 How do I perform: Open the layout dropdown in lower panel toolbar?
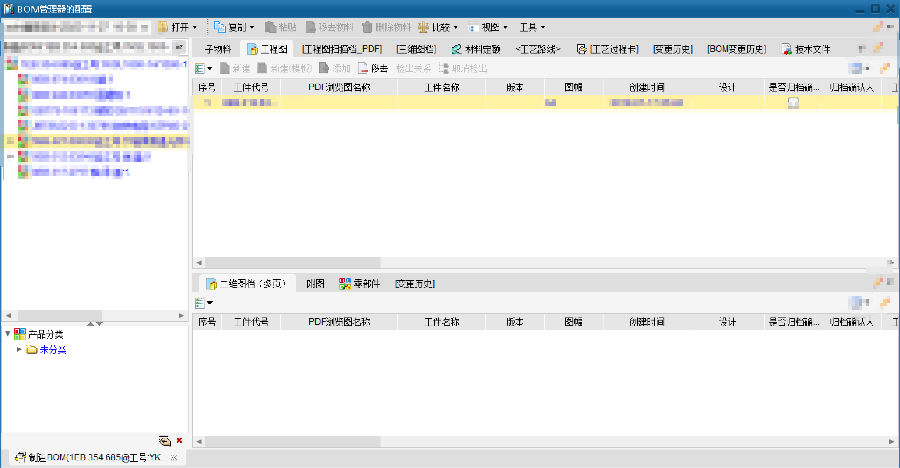click(859, 303)
